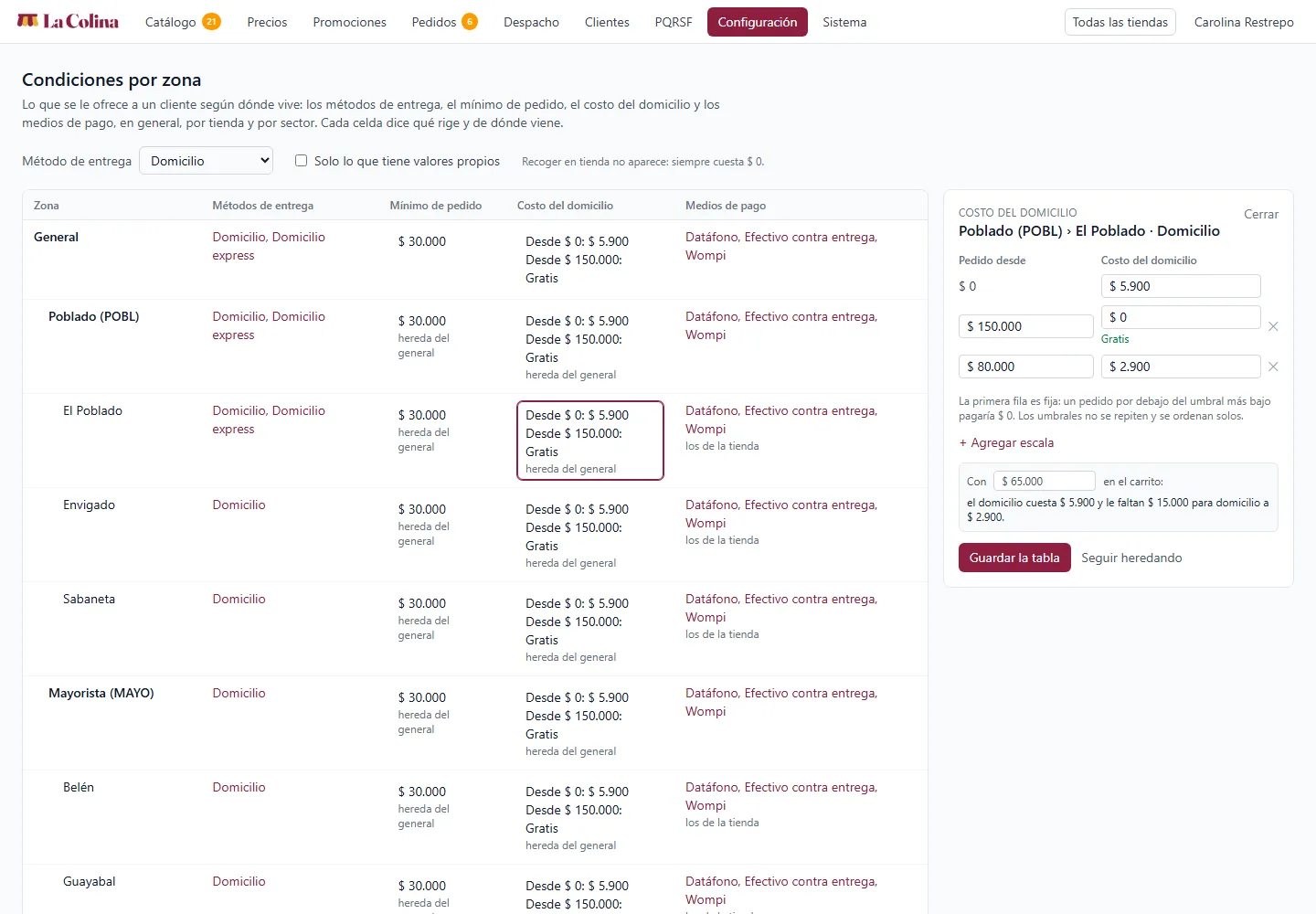Open the Promociones tab
Image resolution: width=1316 pixels, height=914 pixels.
pos(349,22)
